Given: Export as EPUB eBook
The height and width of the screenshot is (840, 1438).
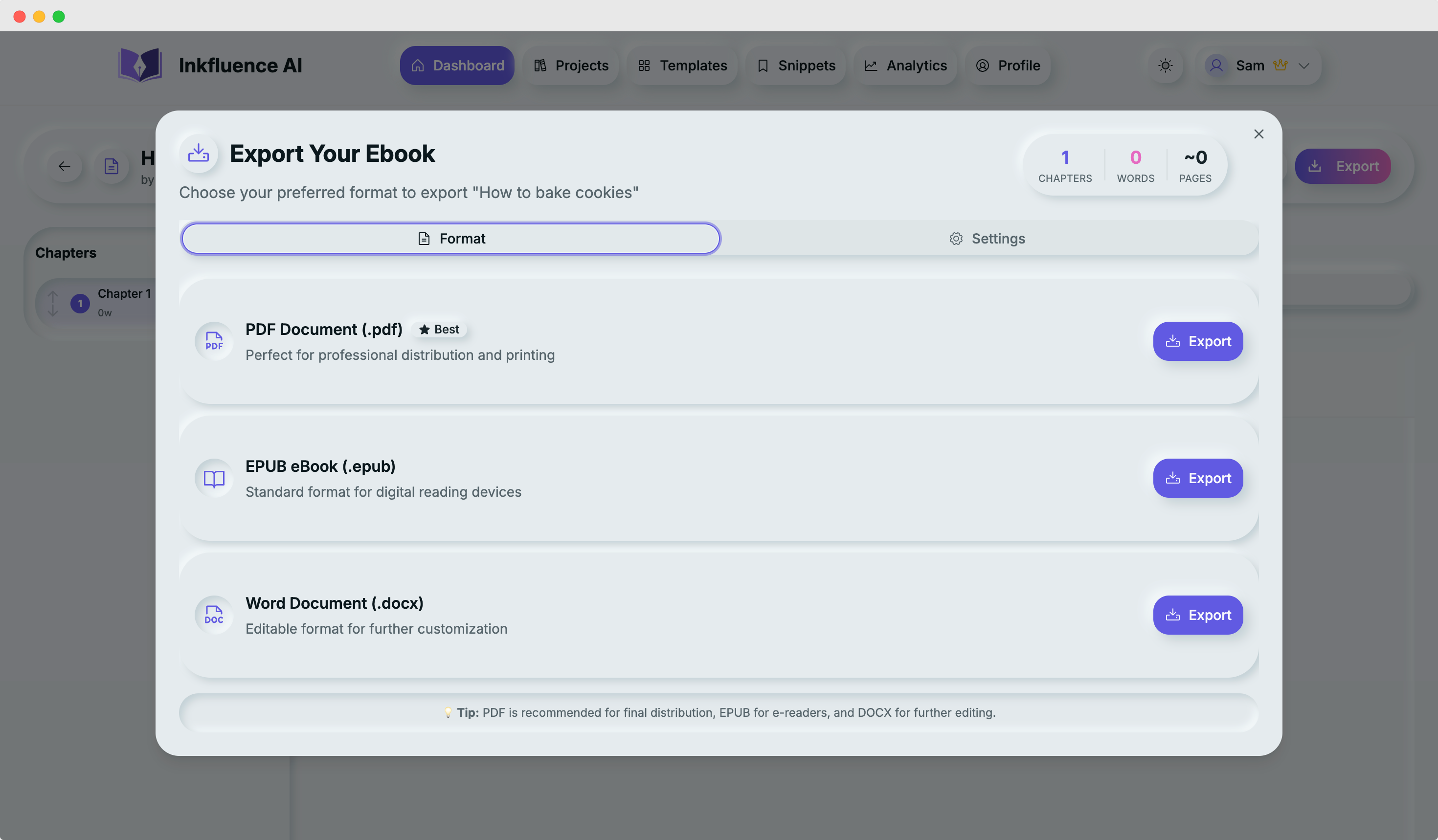Looking at the screenshot, I should pyautogui.click(x=1197, y=478).
